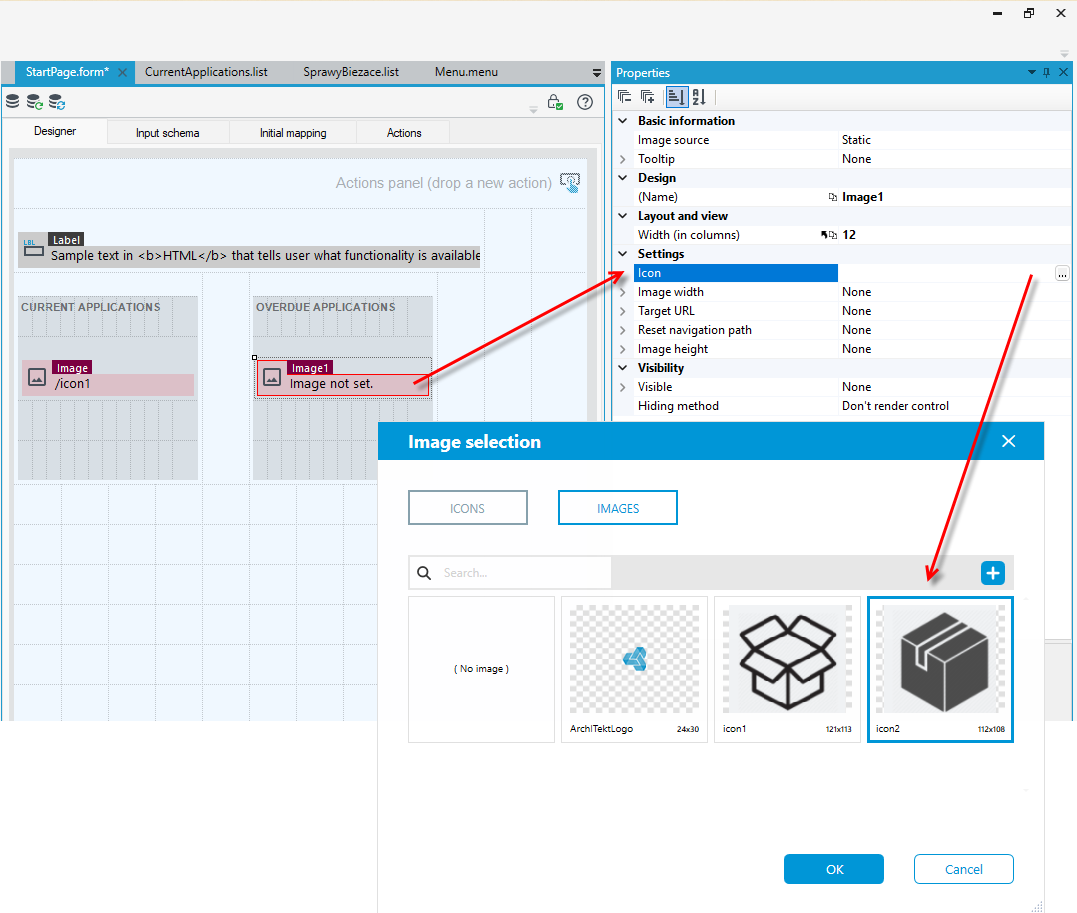Collapse the Basic information section
The image size is (1077, 913).
pyautogui.click(x=622, y=121)
